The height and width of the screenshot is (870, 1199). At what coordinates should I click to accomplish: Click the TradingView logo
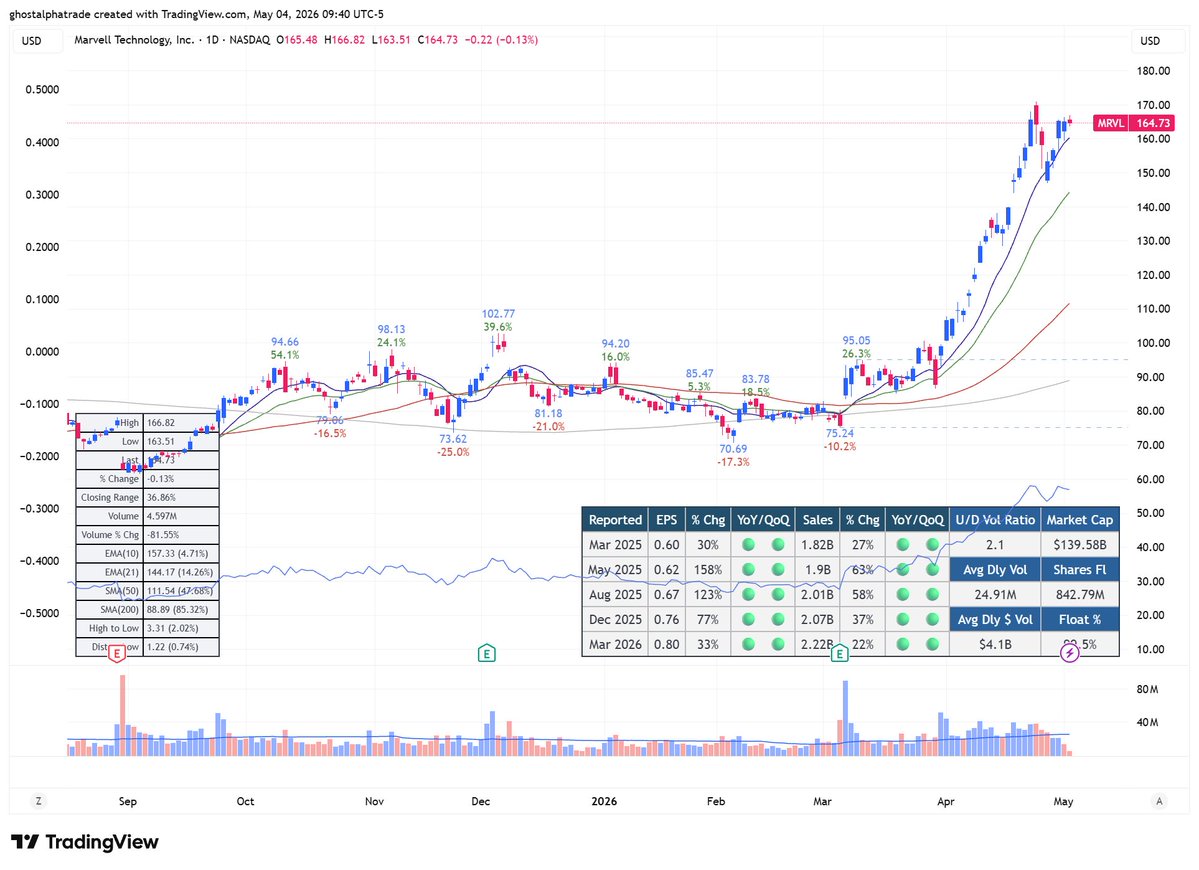pyautogui.click(x=85, y=842)
